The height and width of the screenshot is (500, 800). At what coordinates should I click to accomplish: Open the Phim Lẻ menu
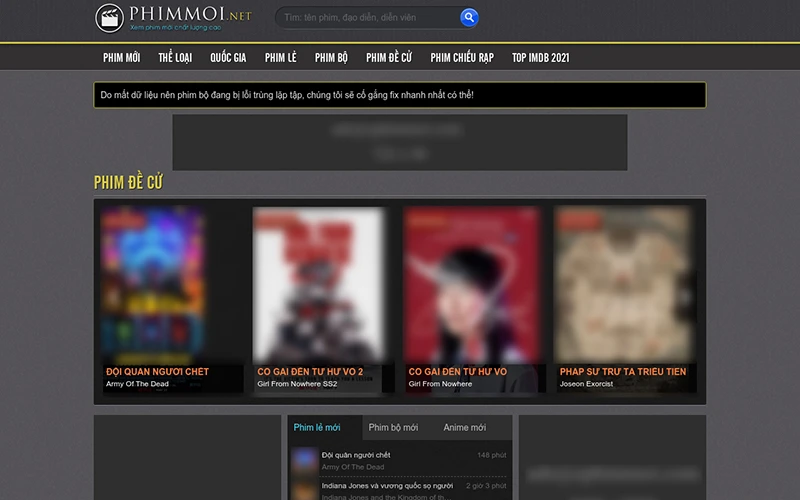point(280,58)
